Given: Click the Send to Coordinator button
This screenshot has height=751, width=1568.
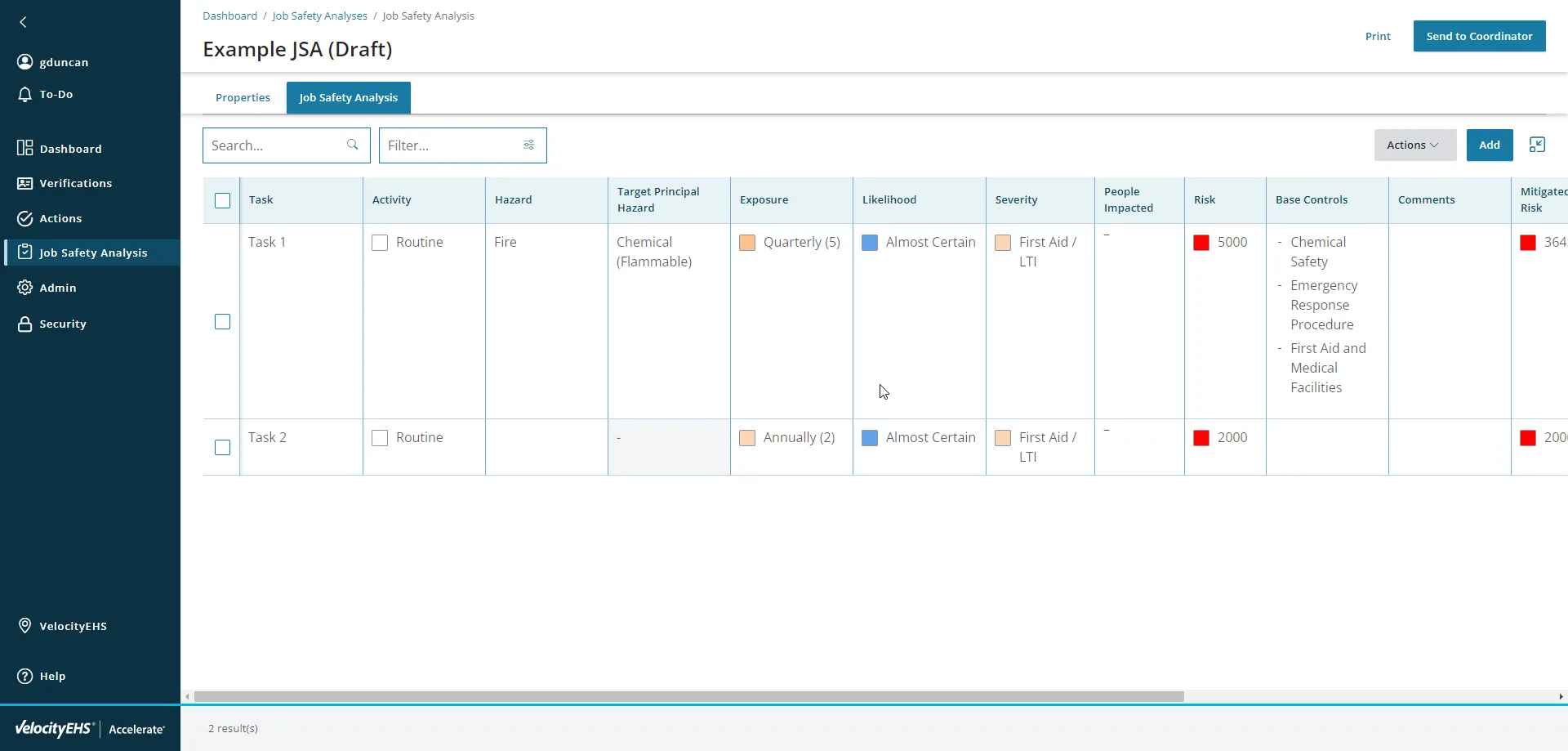Looking at the screenshot, I should click(1479, 37).
